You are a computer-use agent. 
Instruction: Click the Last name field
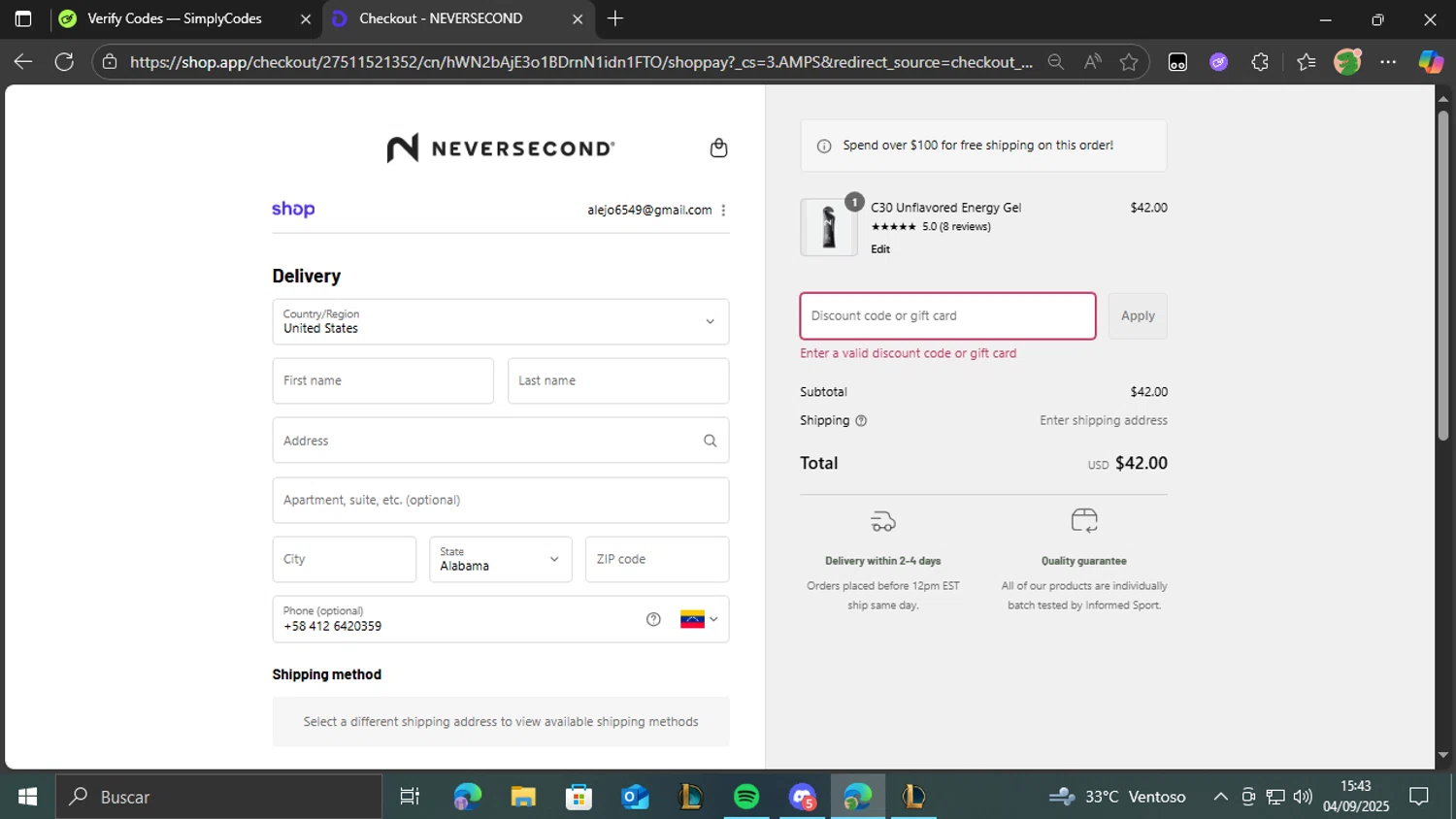point(618,380)
